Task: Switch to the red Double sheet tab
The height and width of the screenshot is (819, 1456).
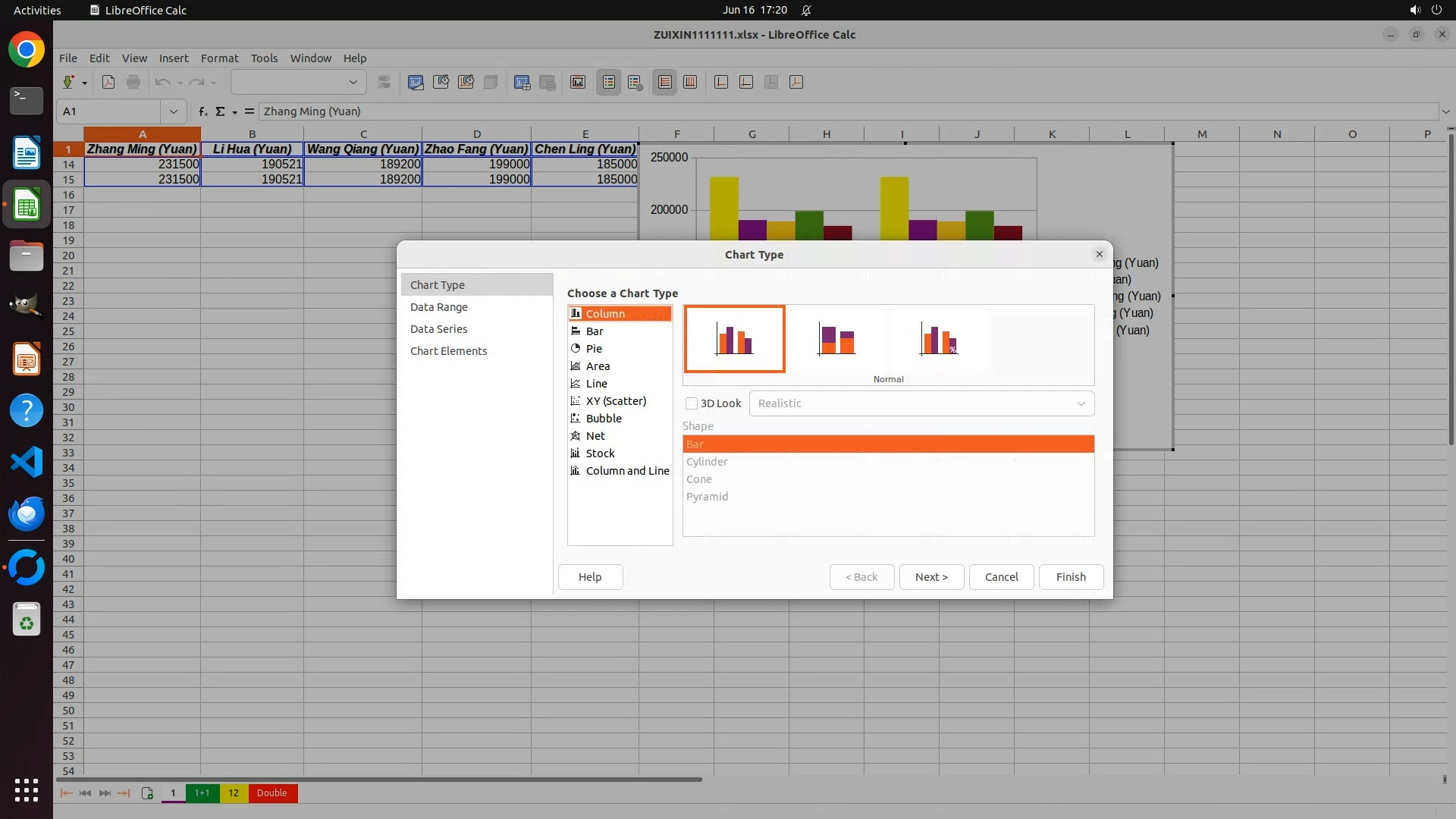Action: pyautogui.click(x=271, y=793)
